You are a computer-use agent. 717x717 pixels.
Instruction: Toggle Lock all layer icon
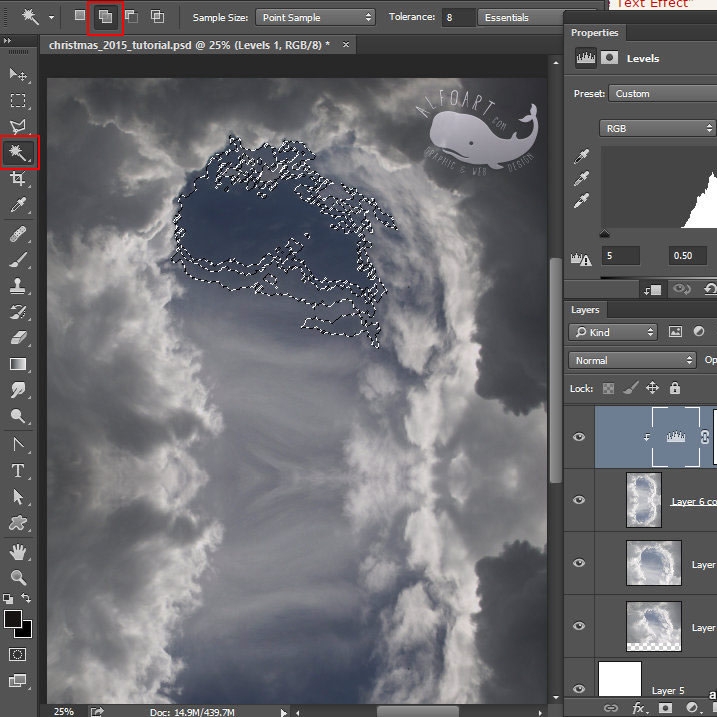click(x=675, y=388)
